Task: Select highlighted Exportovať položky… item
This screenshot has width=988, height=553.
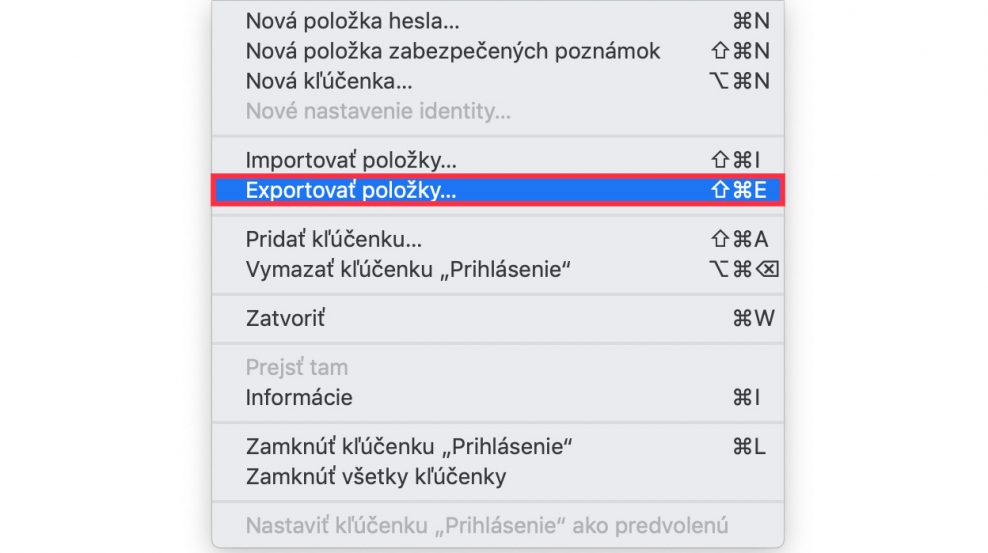Action: (498, 190)
